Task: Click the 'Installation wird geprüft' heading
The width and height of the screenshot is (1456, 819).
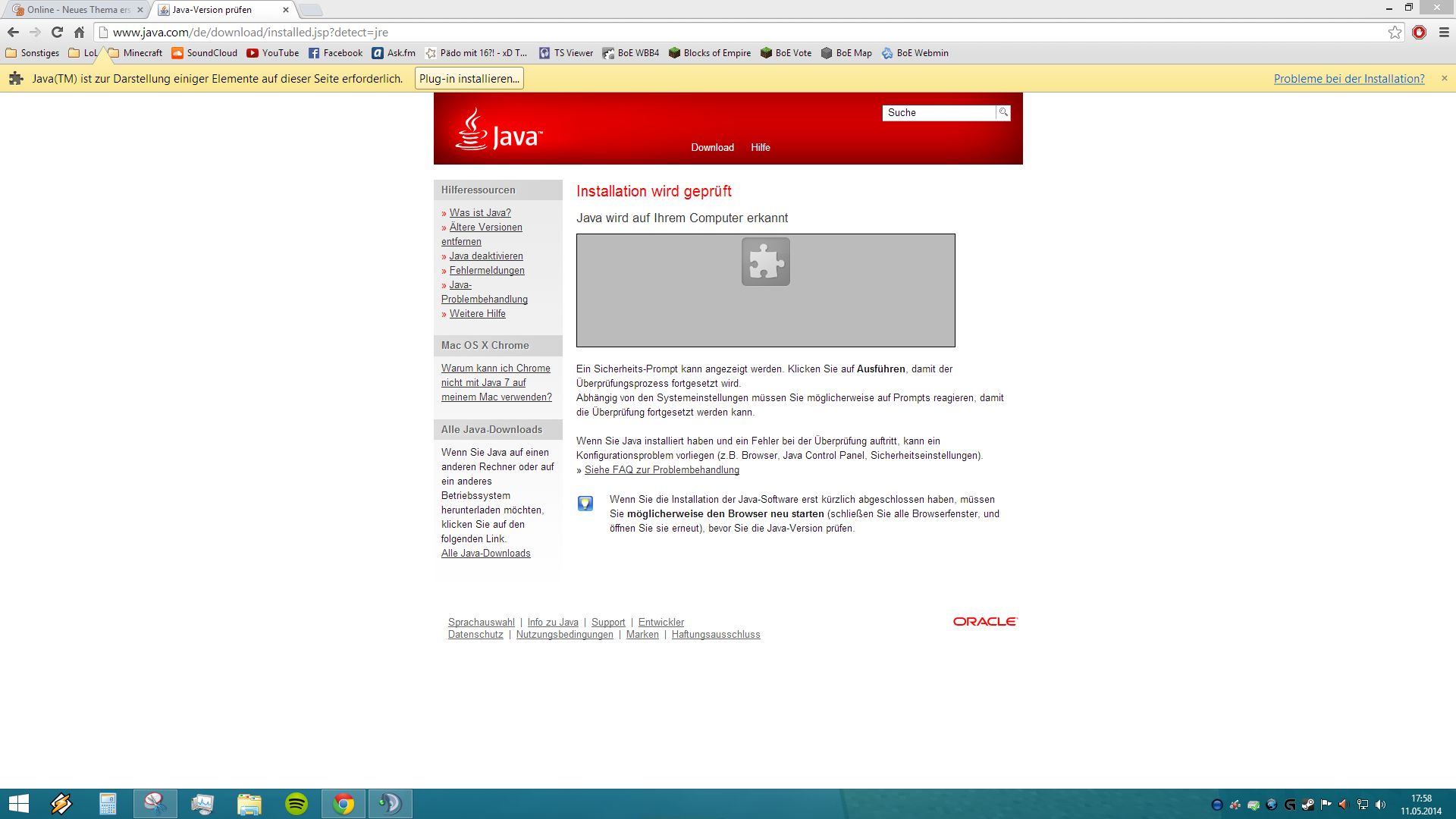Action: 654,192
